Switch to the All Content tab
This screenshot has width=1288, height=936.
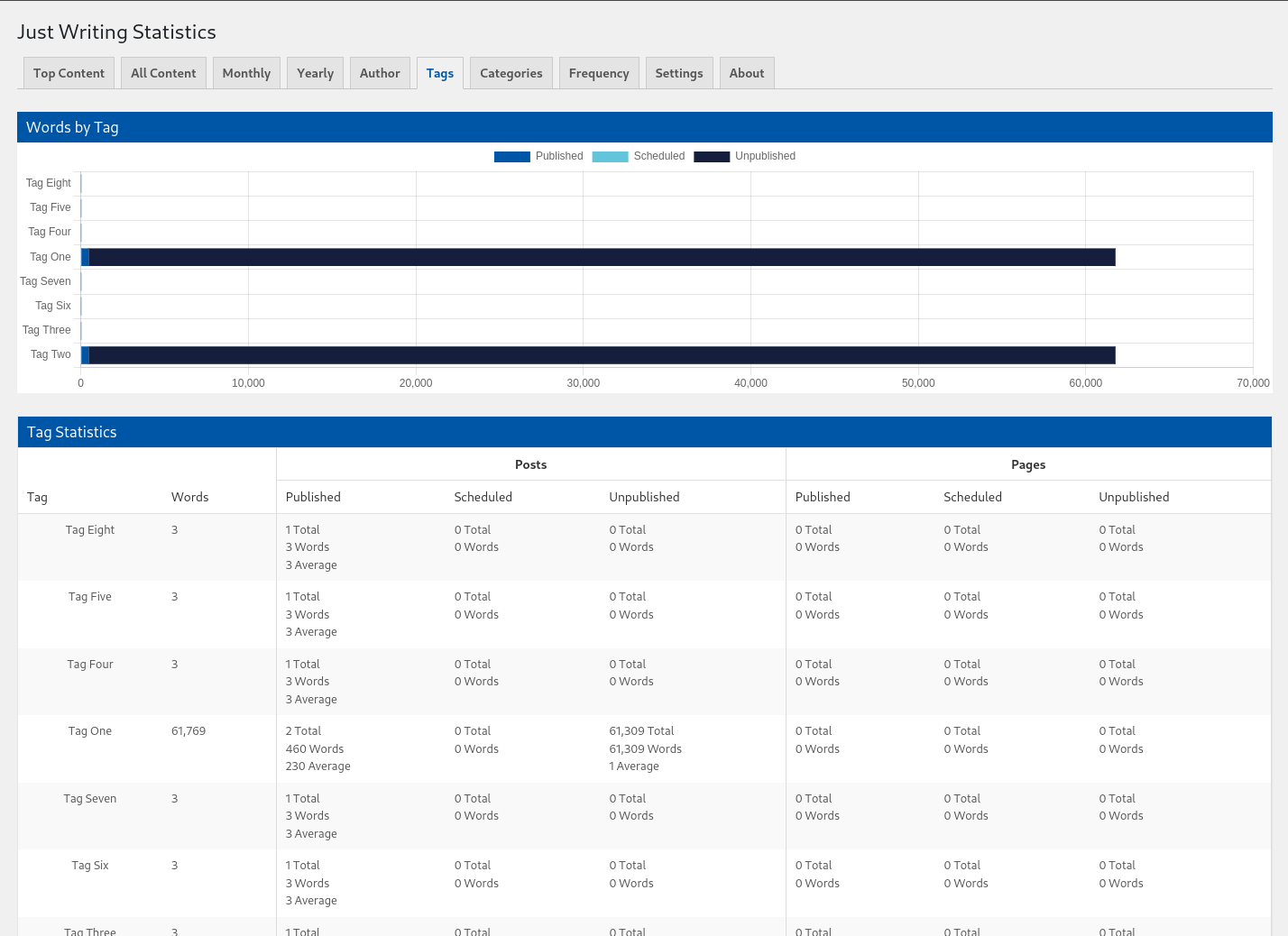pyautogui.click(x=163, y=73)
